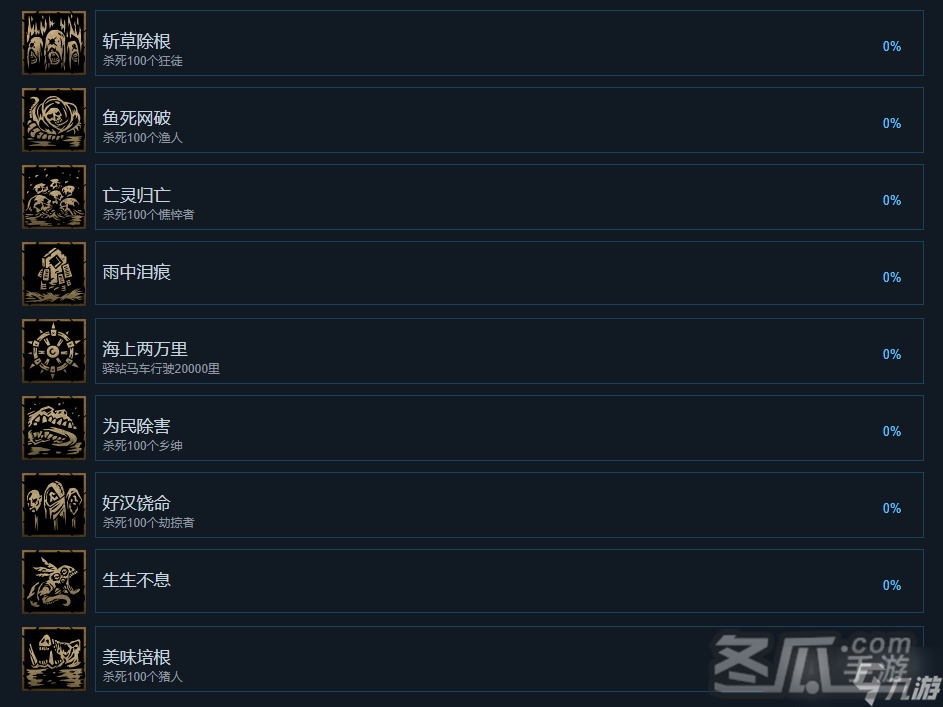Click the 雨中泪痕 tombstone icon
This screenshot has height=707, width=943.
click(54, 274)
